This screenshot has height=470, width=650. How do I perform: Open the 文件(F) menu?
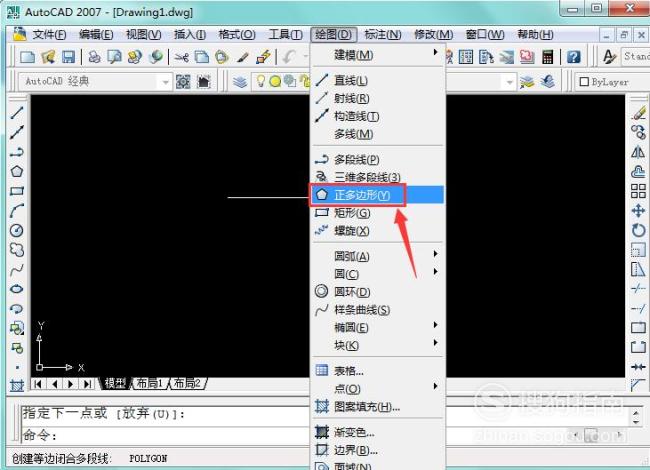point(49,34)
